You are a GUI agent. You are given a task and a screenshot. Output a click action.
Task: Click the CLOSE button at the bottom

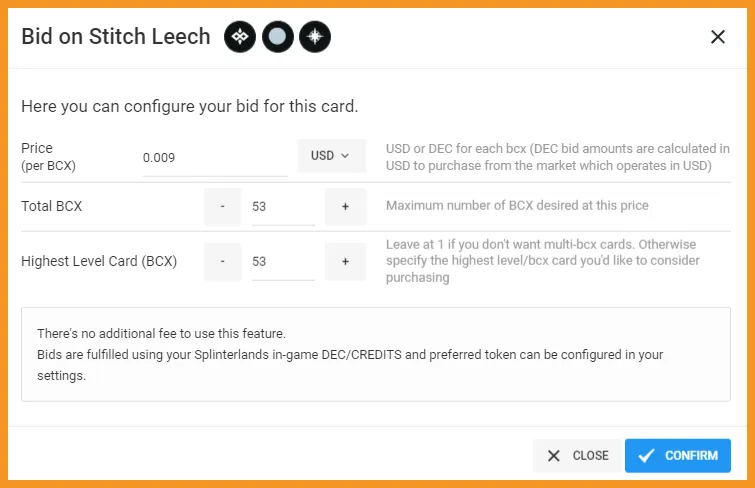click(578, 455)
